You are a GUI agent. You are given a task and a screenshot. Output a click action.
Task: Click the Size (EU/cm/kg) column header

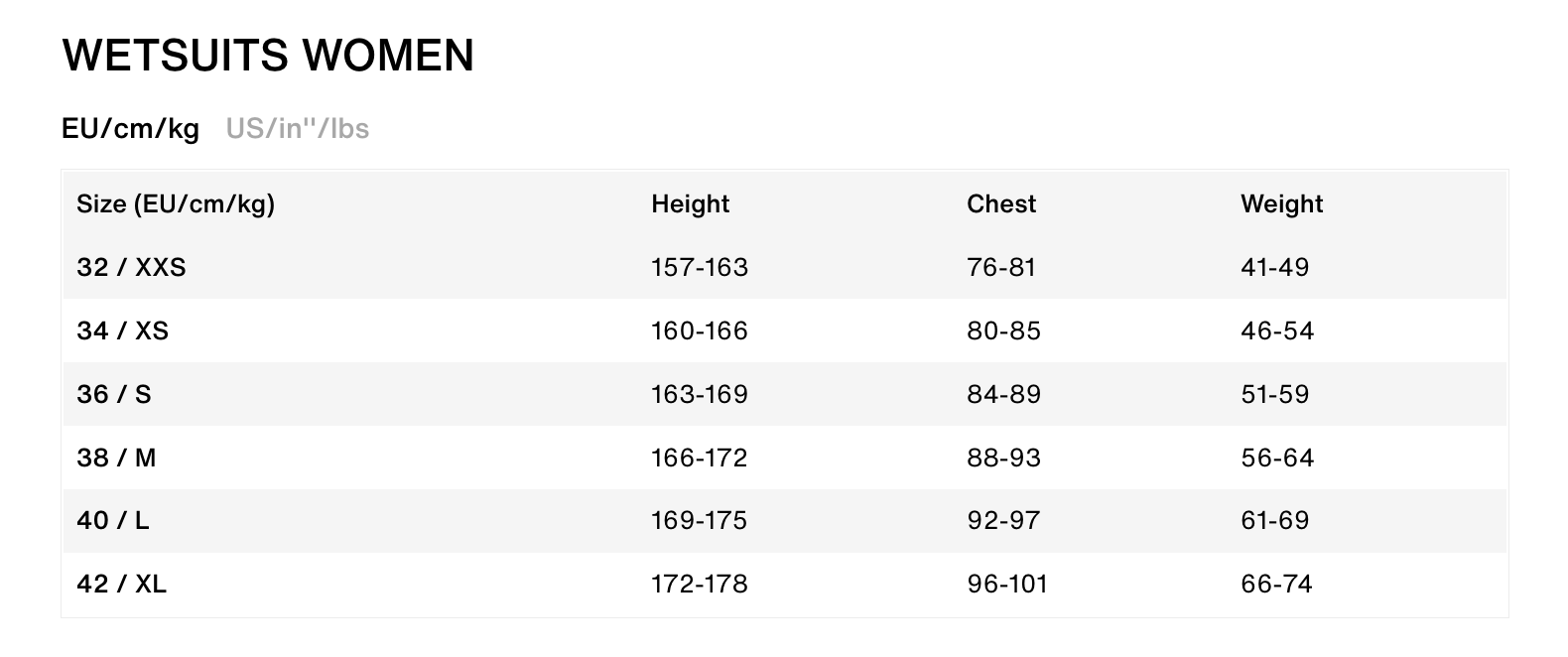176,203
